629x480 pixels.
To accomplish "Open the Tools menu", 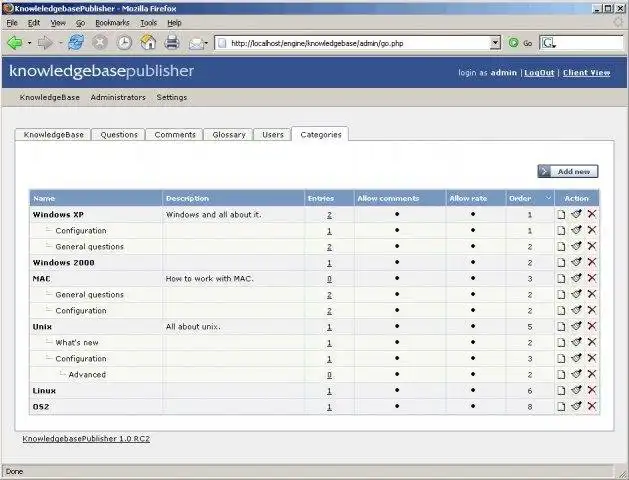I will pos(148,23).
